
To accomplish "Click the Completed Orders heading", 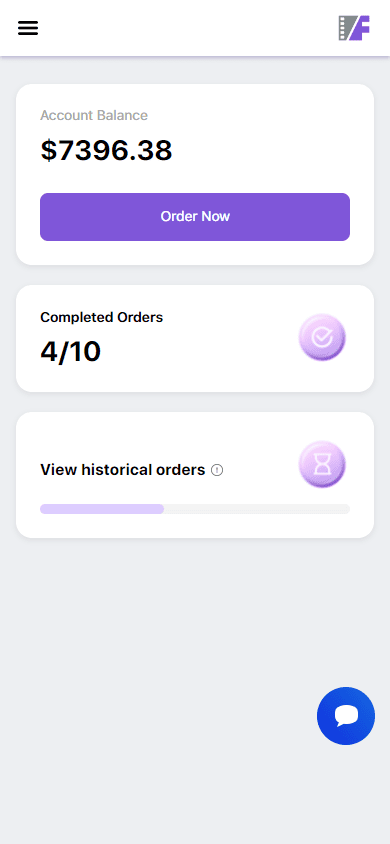I will coord(102,318).
